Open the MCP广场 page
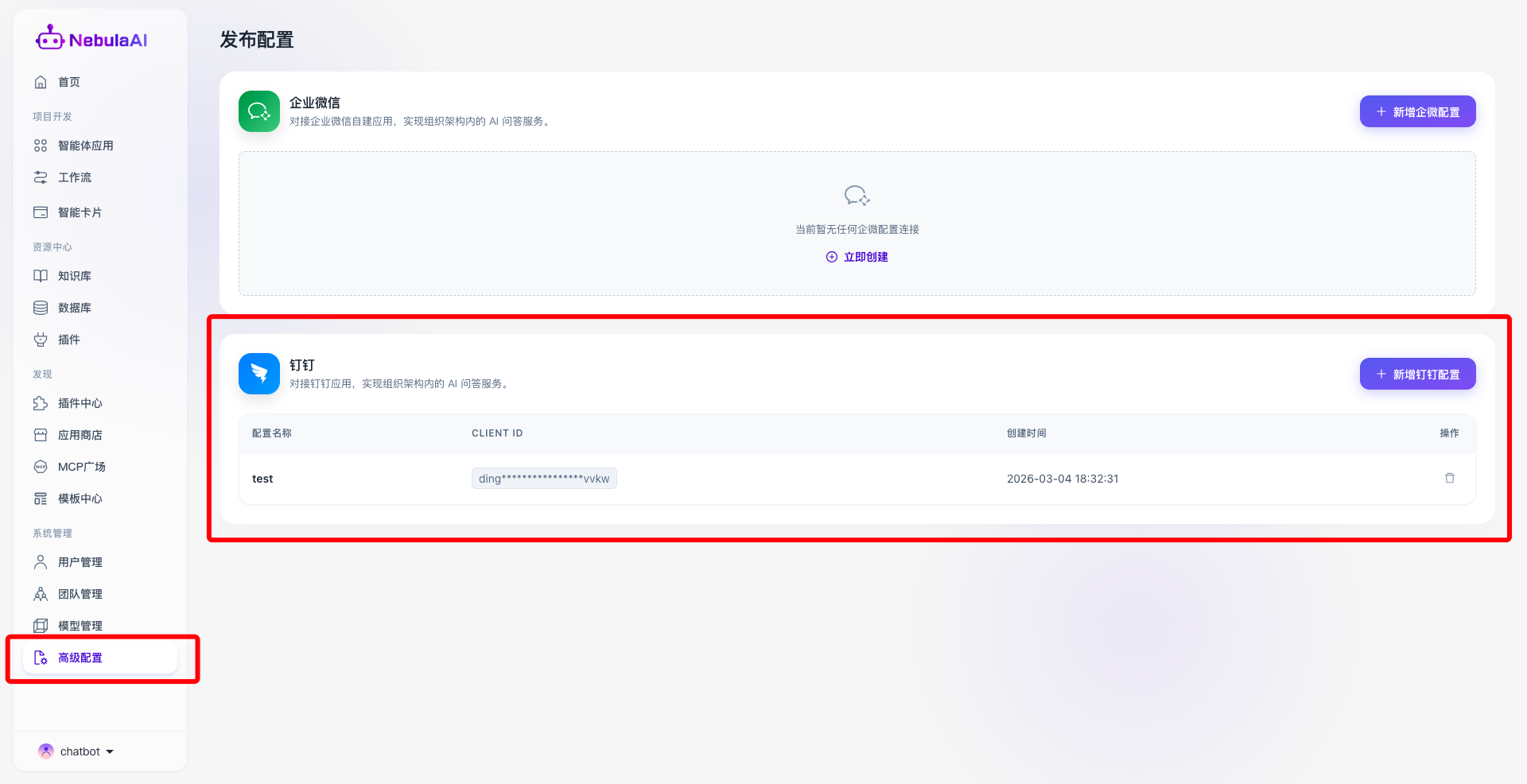This screenshot has height=784, width=1527. tap(81, 467)
